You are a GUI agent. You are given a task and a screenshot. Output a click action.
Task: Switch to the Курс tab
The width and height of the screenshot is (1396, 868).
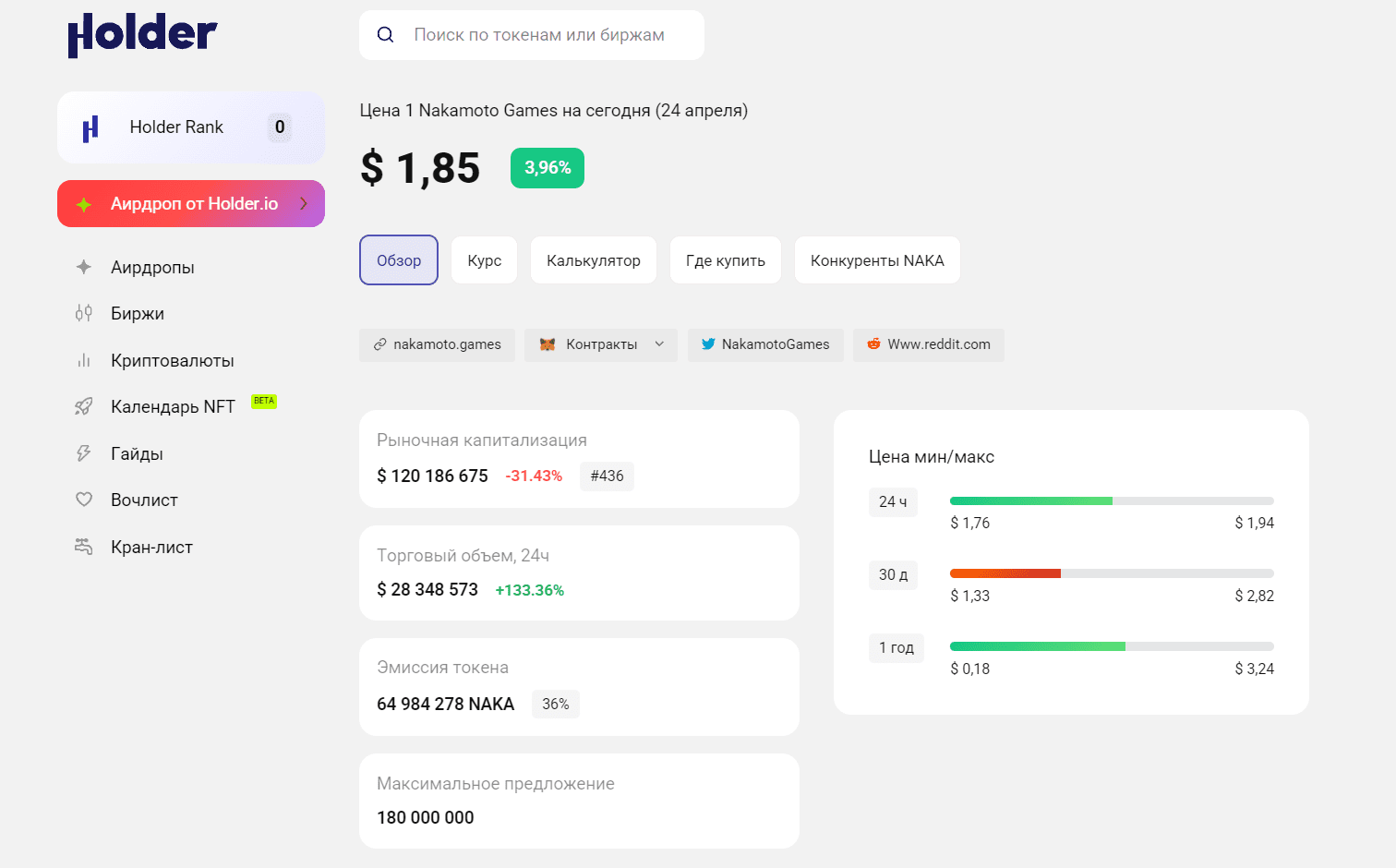tap(485, 260)
